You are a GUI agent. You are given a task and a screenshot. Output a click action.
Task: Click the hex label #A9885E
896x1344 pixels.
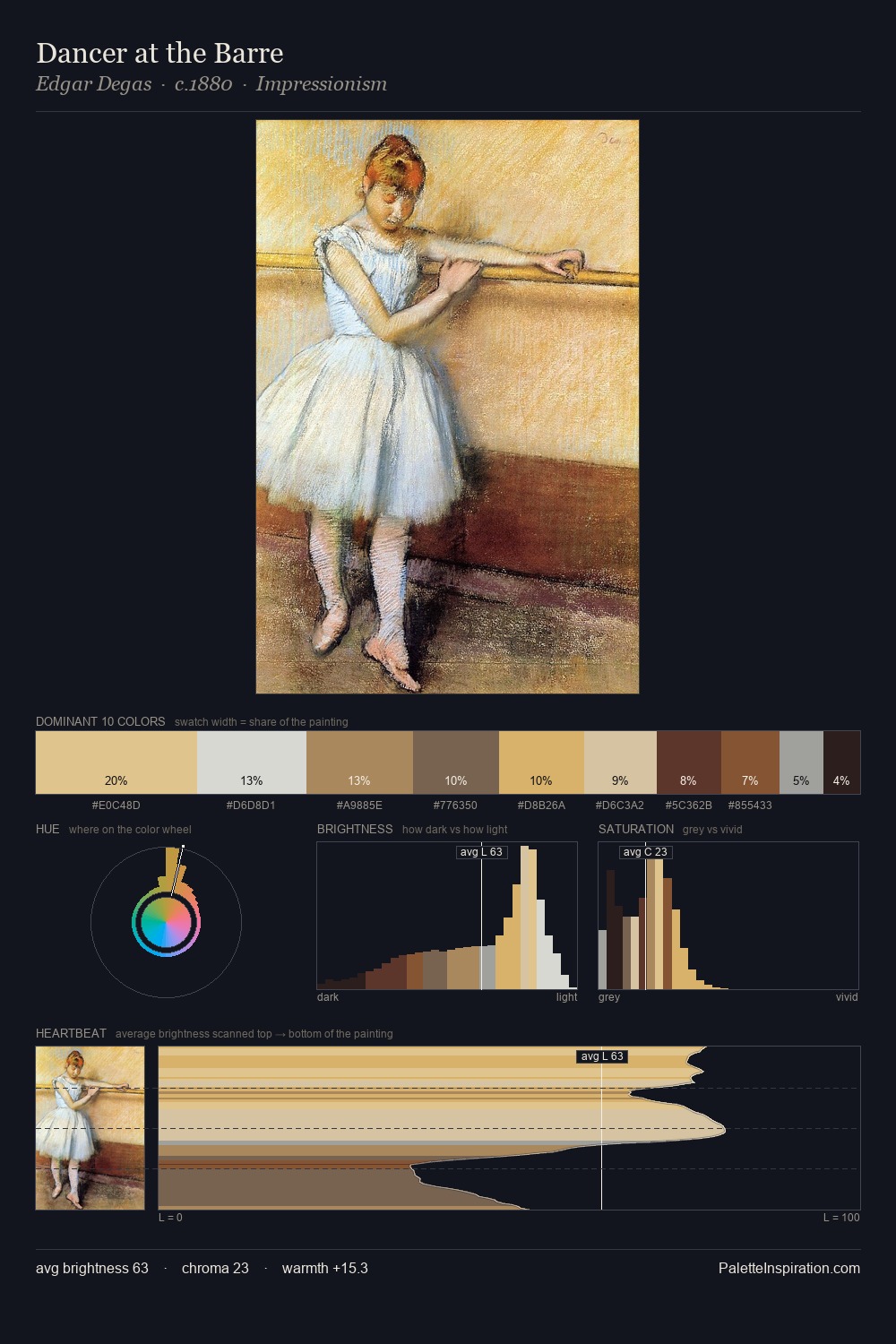(x=359, y=806)
